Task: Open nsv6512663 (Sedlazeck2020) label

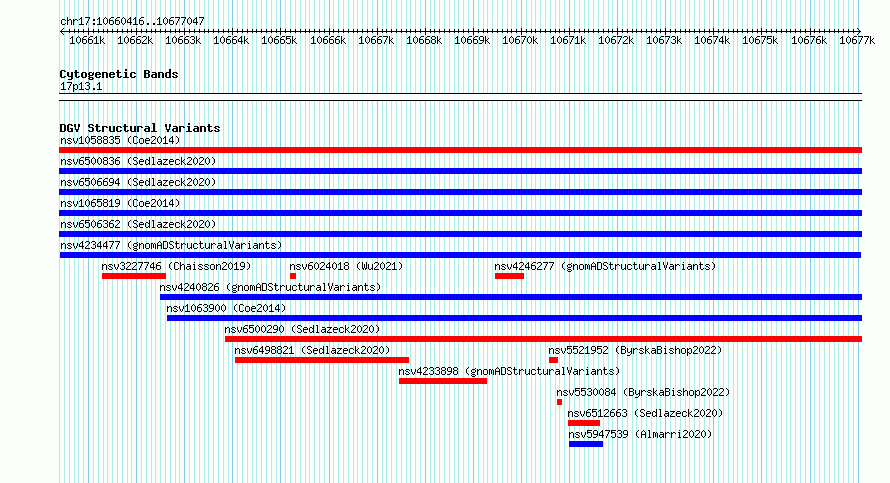Action: [x=645, y=413]
